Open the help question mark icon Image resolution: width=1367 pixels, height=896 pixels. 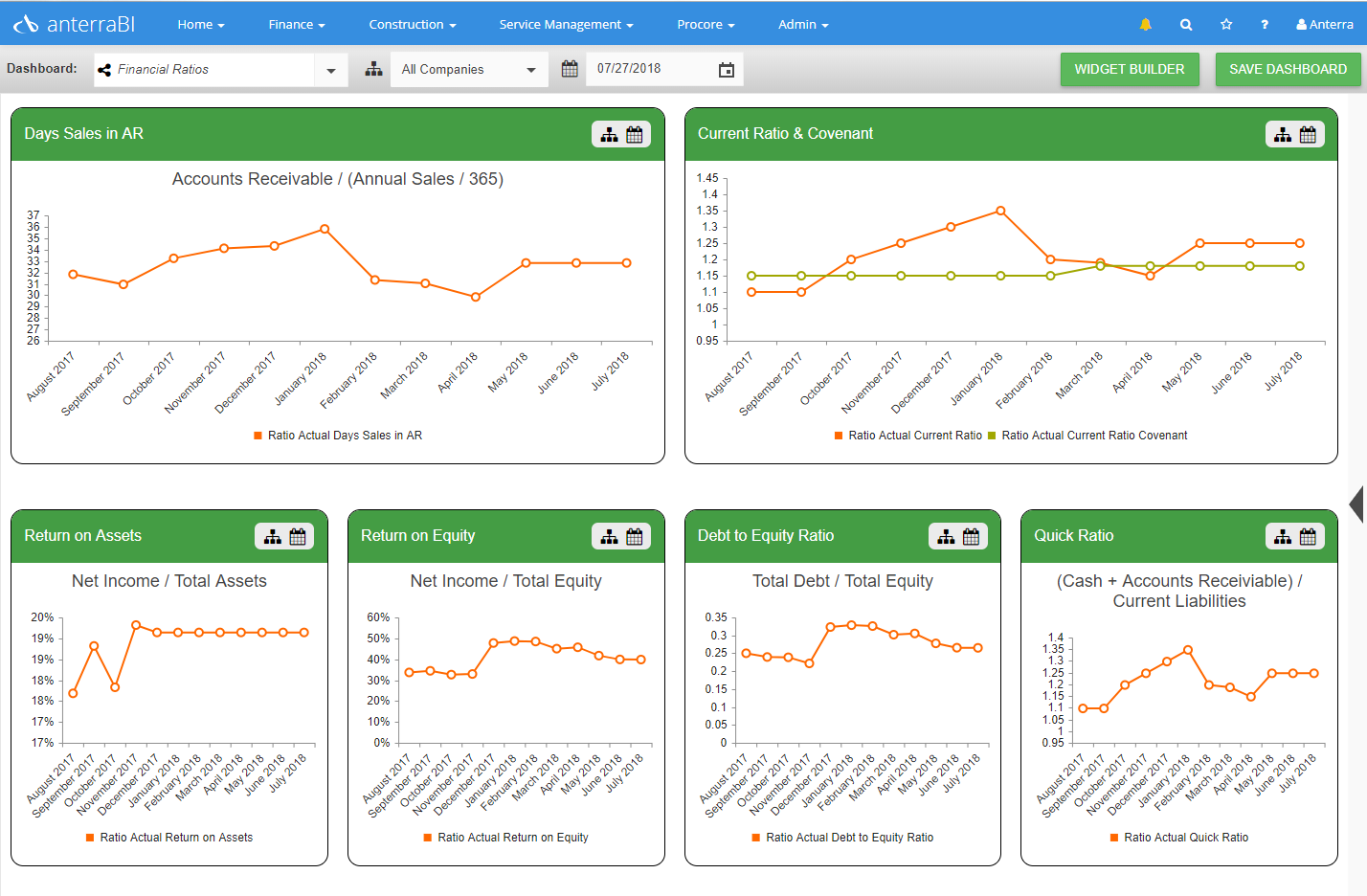(1265, 25)
